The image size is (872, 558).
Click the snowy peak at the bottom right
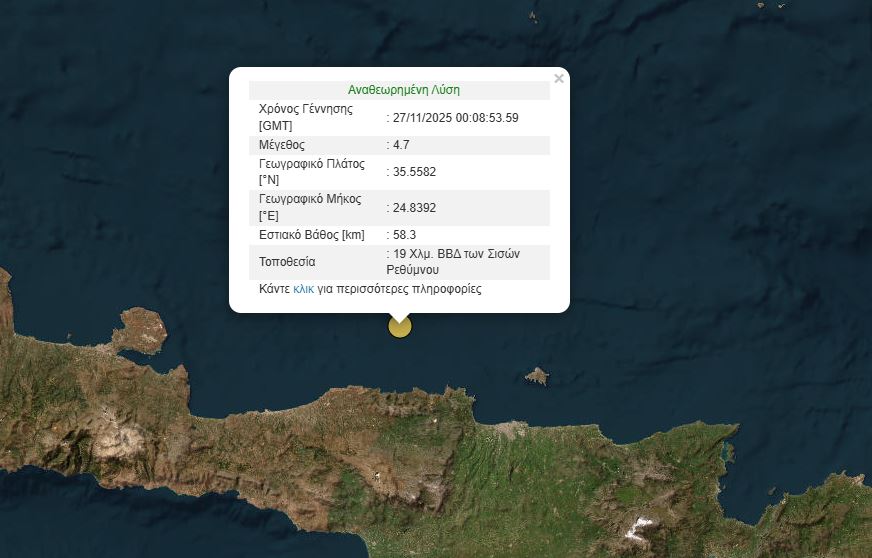click(640, 527)
